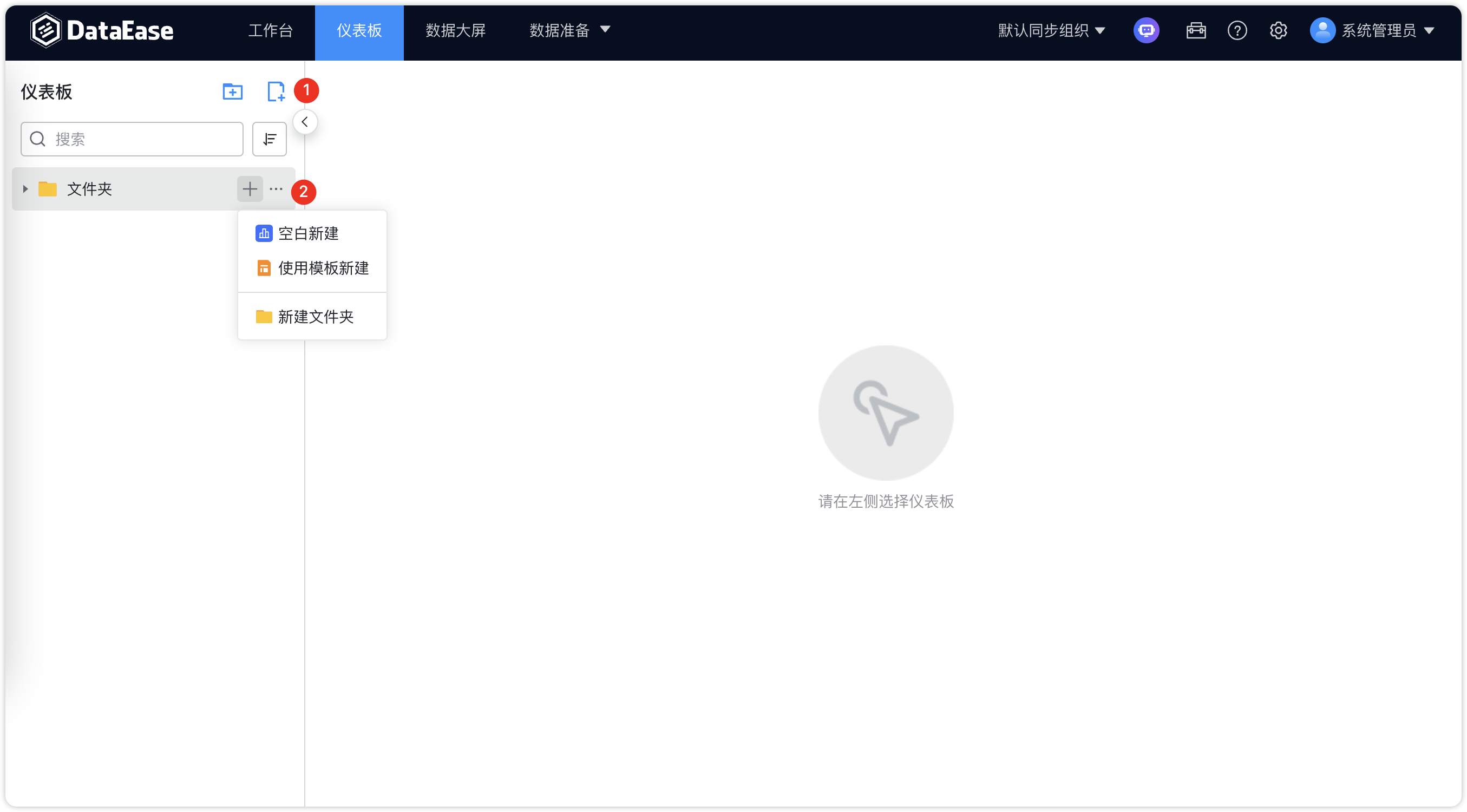Choose 使用模板新建 from the menu

(312, 268)
